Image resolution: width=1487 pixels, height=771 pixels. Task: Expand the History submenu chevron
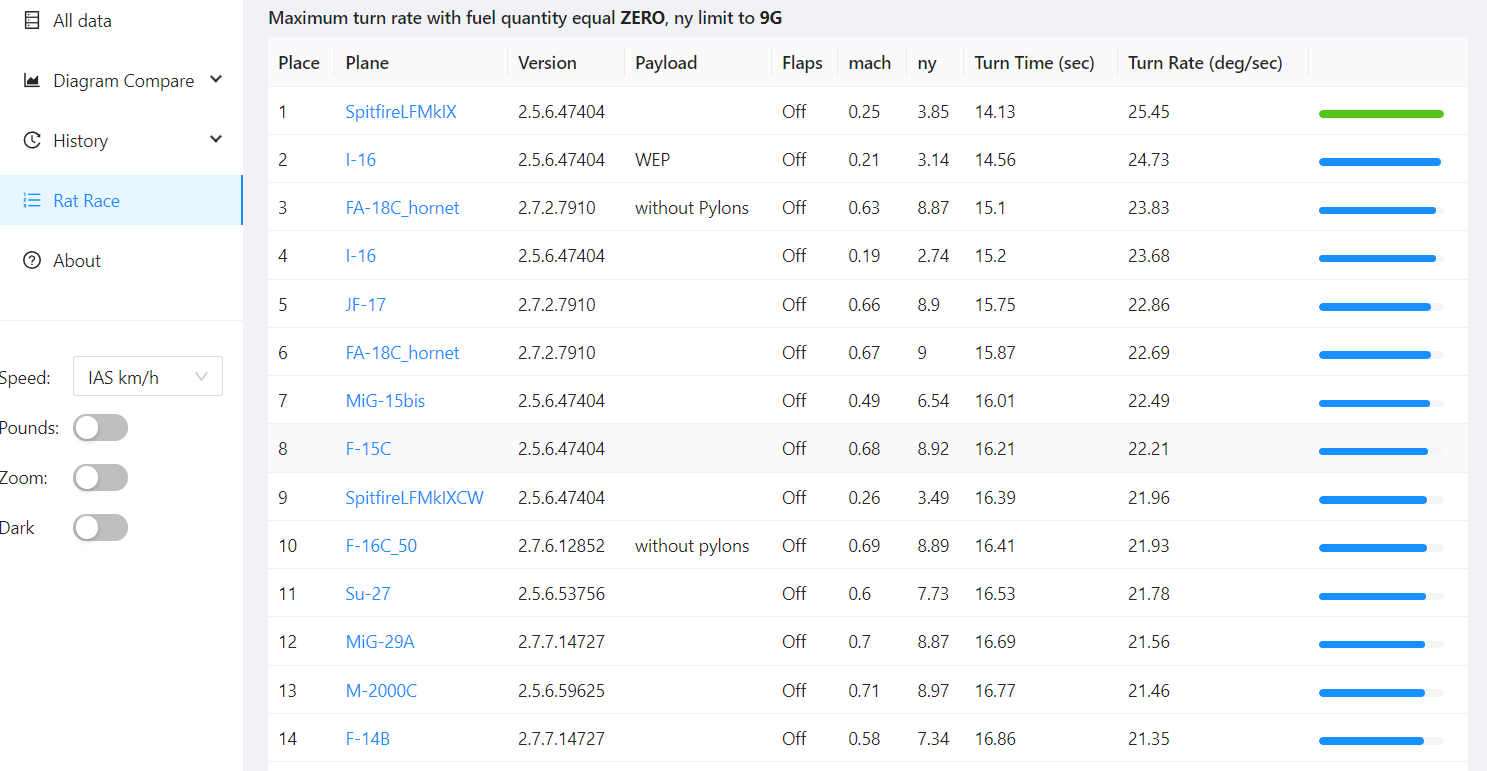coord(216,139)
